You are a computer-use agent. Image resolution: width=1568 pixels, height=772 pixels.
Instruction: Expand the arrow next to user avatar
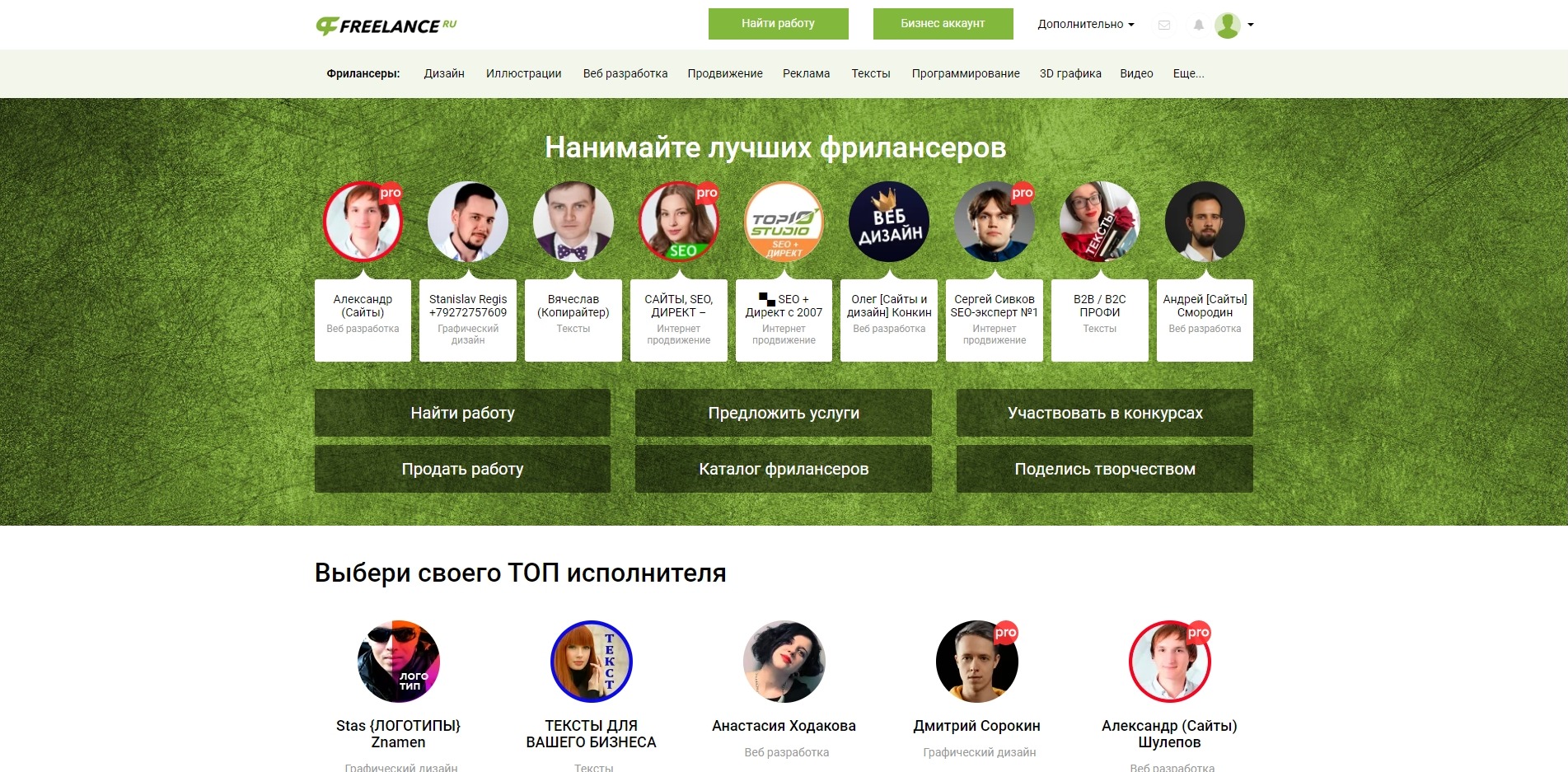pyautogui.click(x=1251, y=25)
